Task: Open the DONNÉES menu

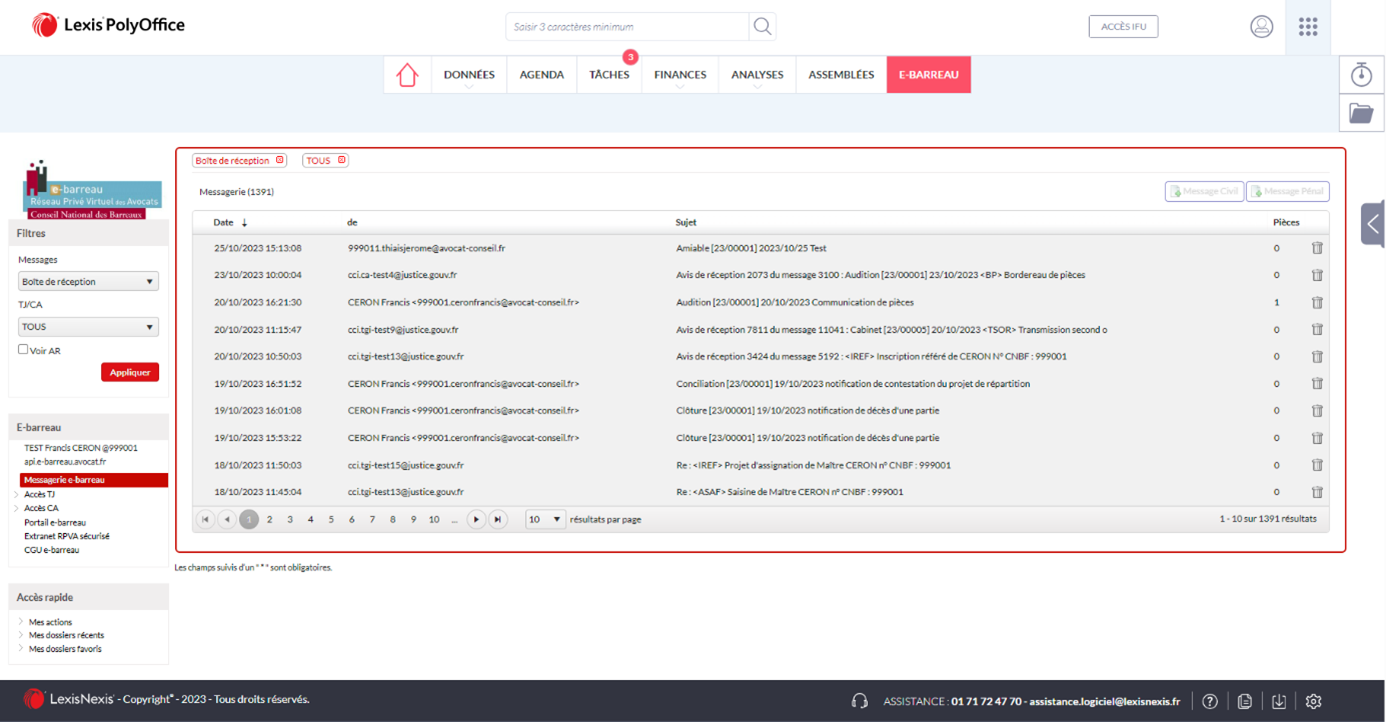Action: (x=469, y=75)
